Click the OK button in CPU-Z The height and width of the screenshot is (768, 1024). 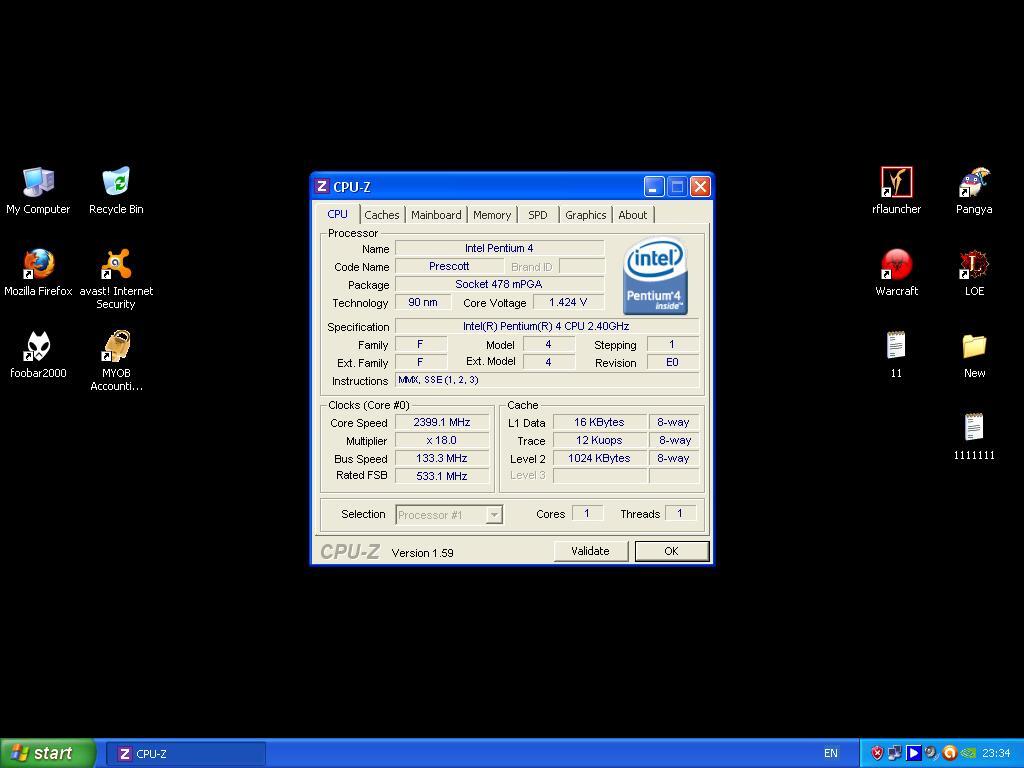pyautogui.click(x=671, y=551)
